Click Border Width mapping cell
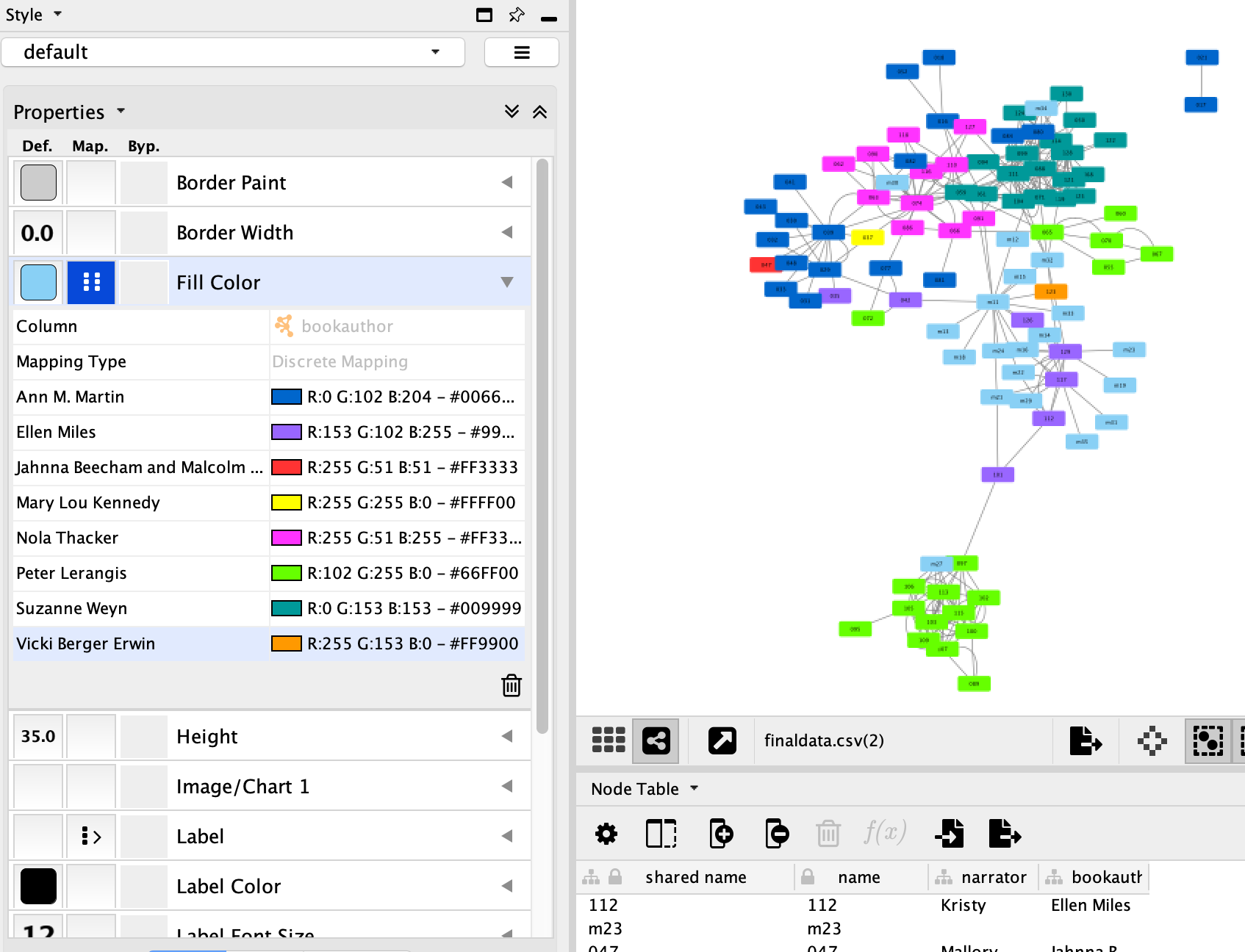 [91, 232]
